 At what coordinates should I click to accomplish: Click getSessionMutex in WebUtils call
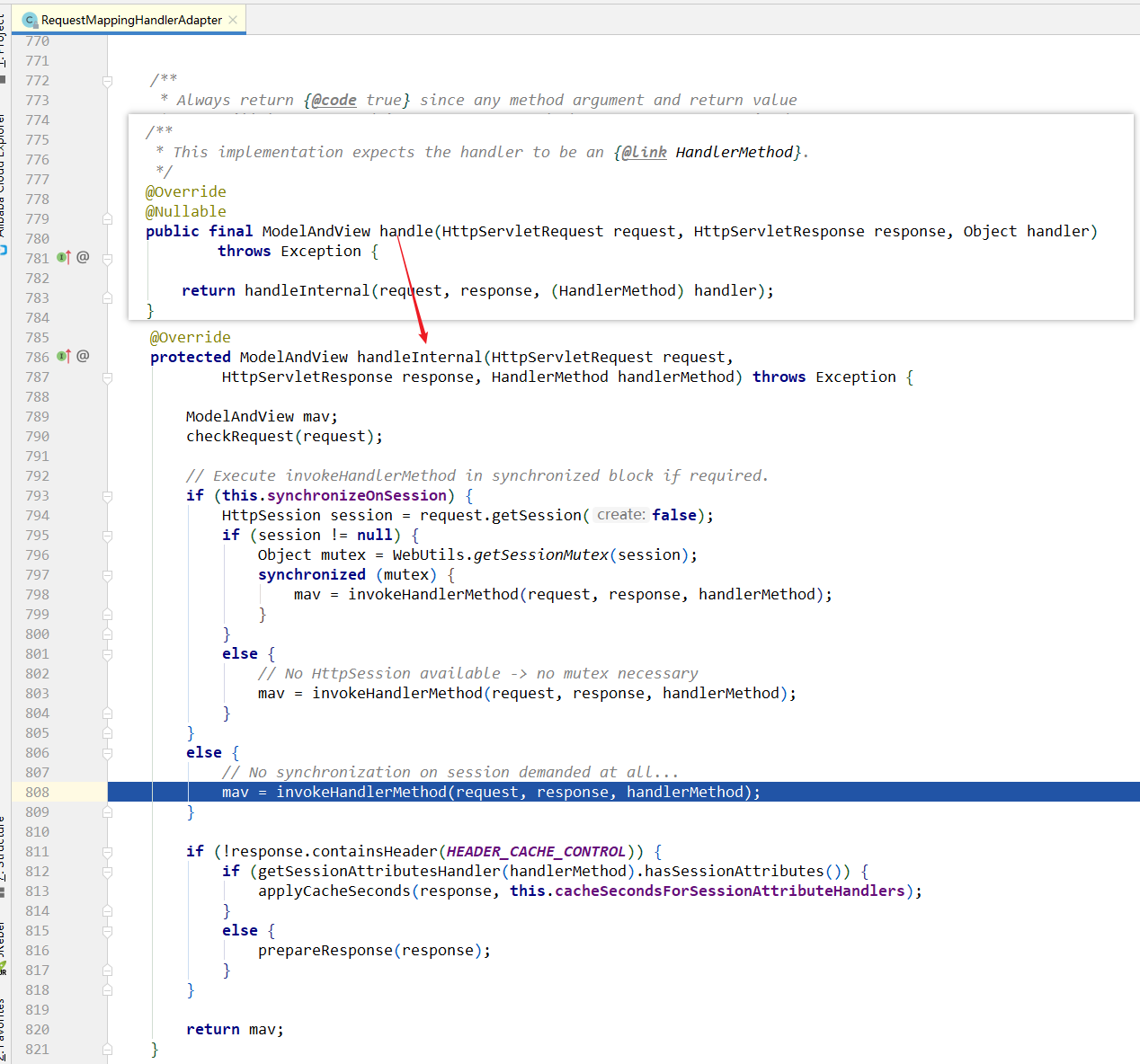click(541, 555)
